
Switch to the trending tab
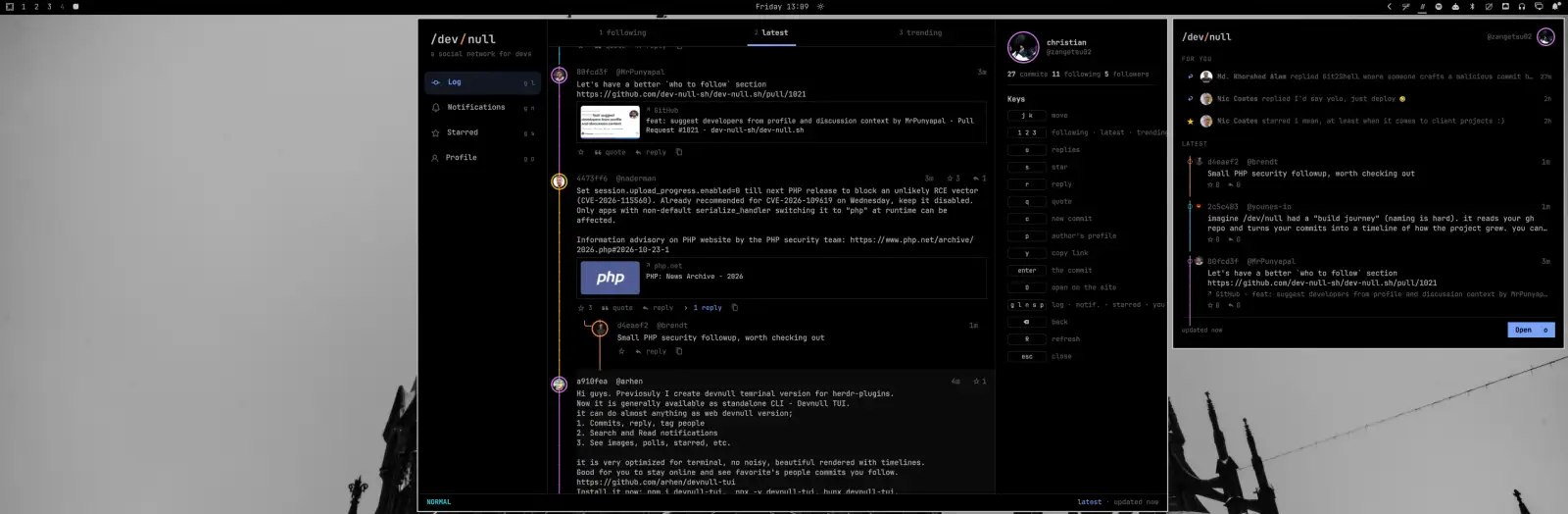pyautogui.click(x=920, y=32)
